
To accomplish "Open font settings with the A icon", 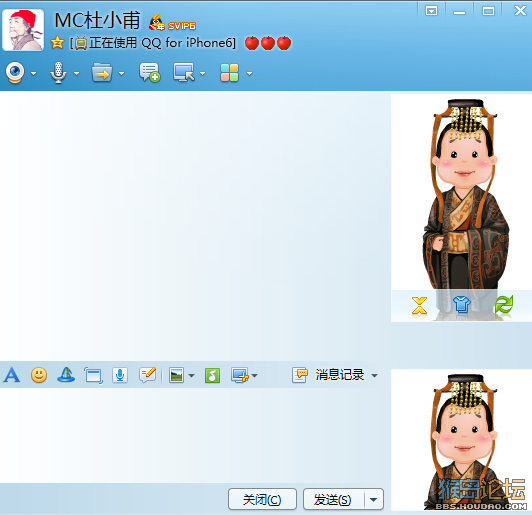I will [12, 375].
